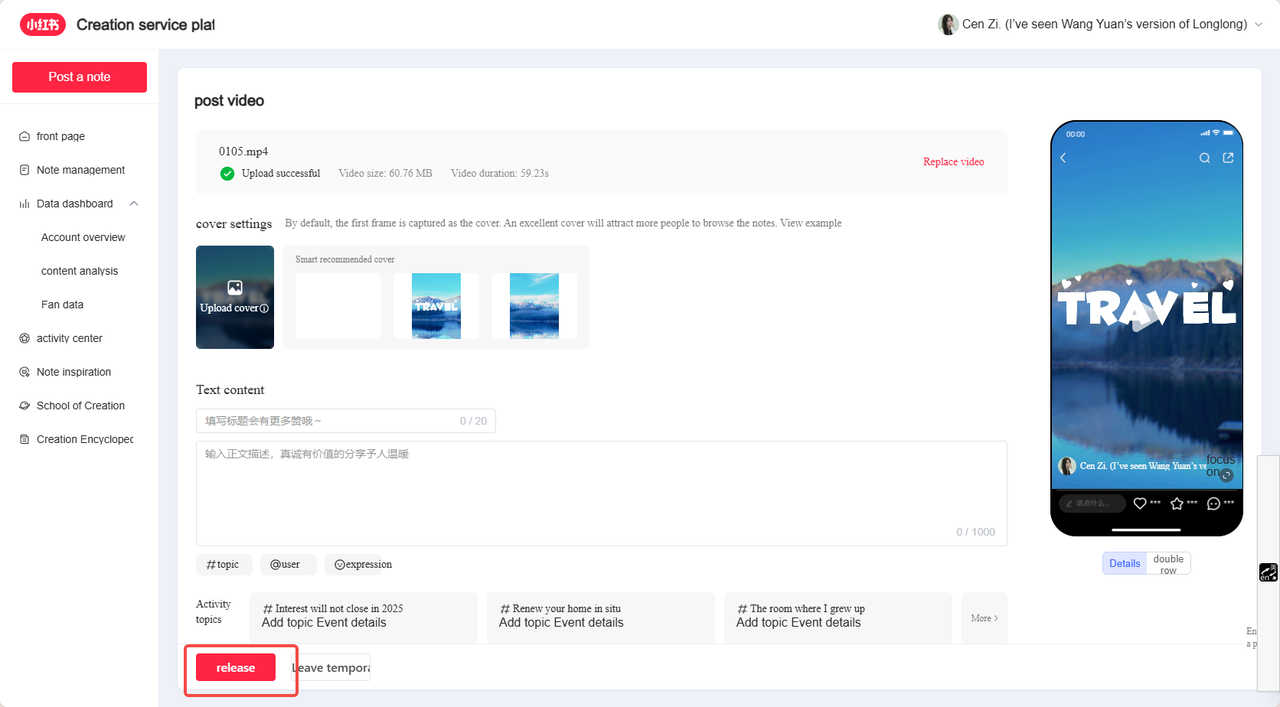Click the avatar in phone preview
Viewport: 1280px width, 707px height.
pyautogui.click(x=1067, y=466)
